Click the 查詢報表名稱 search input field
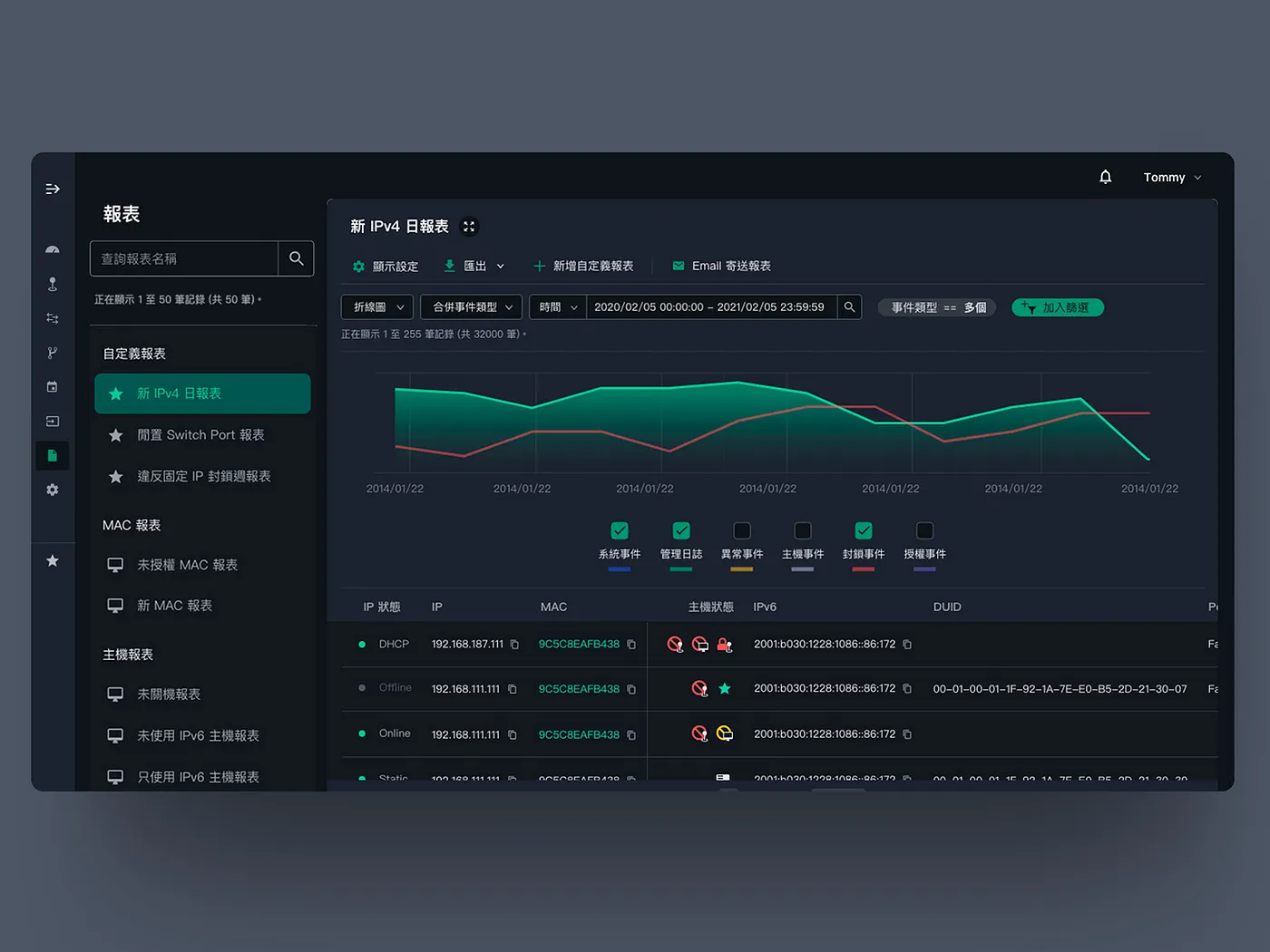 click(184, 258)
